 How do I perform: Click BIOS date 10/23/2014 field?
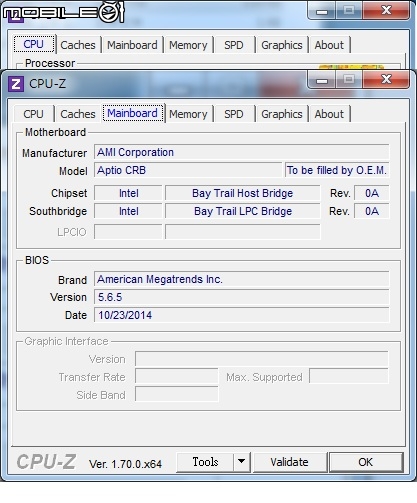pos(241,315)
